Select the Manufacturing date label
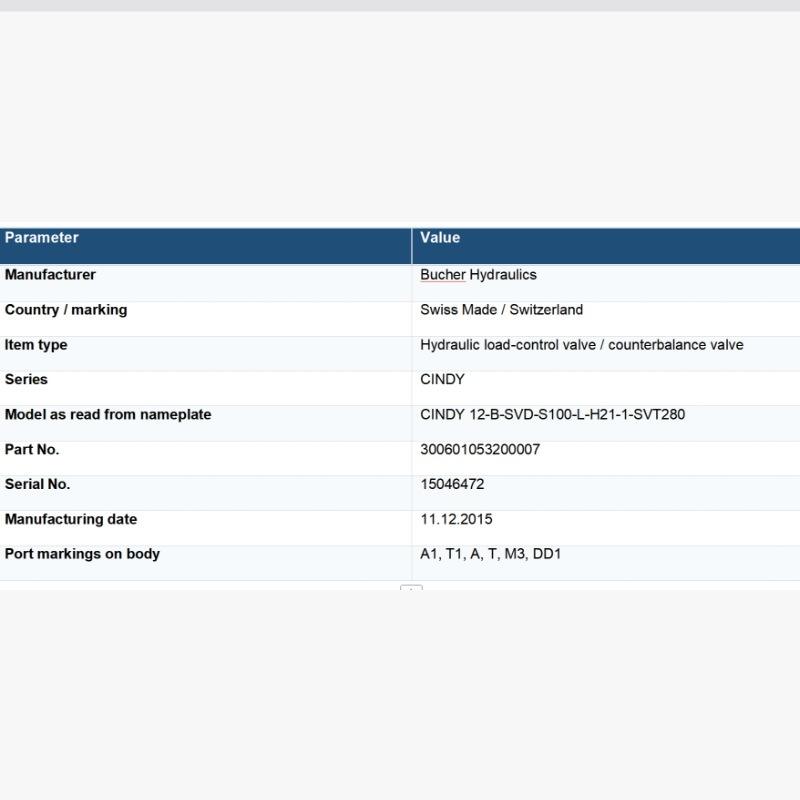This screenshot has height=800, width=800. pyautogui.click(x=71, y=519)
